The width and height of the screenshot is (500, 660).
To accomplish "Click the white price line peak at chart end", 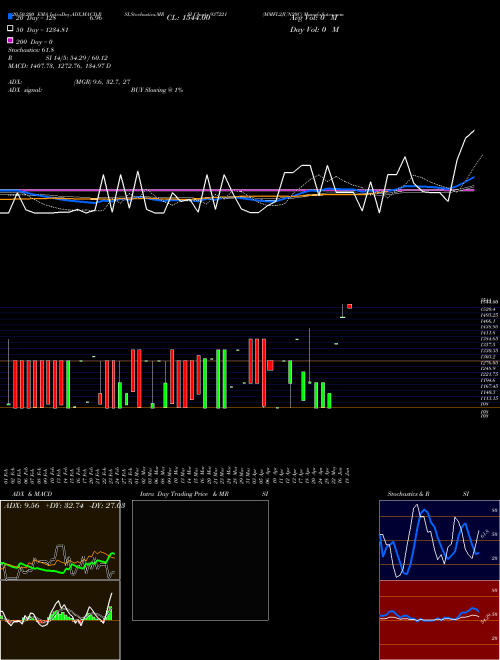I will 474,130.
